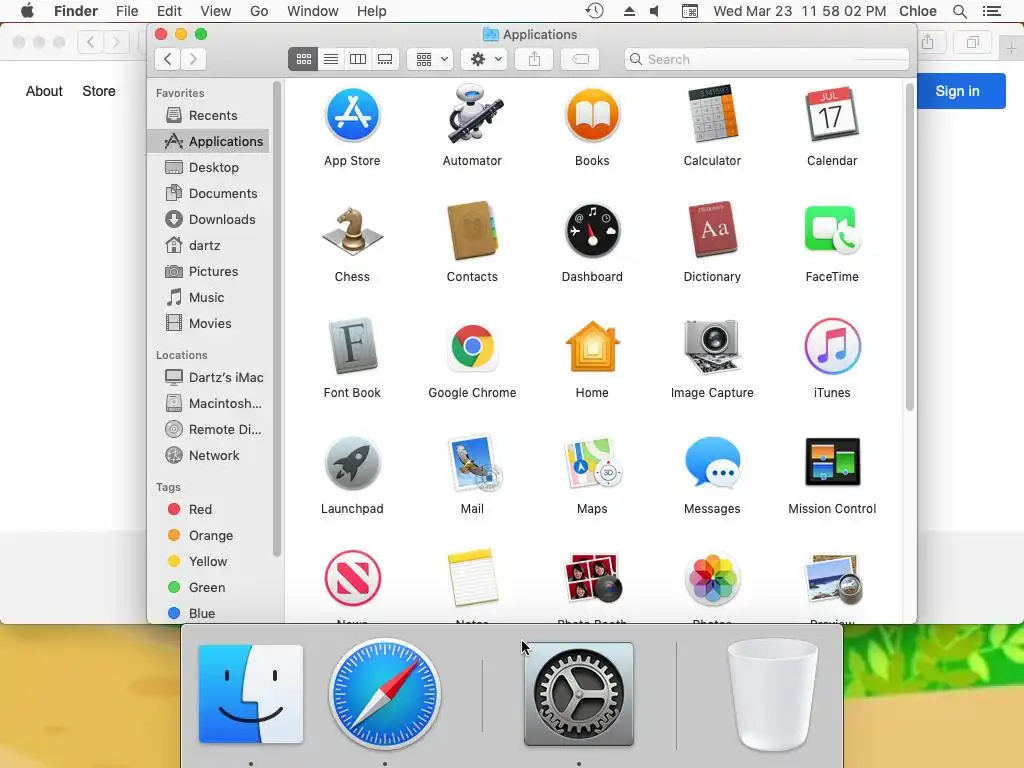Screen dimensions: 1024x768
Task: Open the Contacts app
Action: [472, 231]
